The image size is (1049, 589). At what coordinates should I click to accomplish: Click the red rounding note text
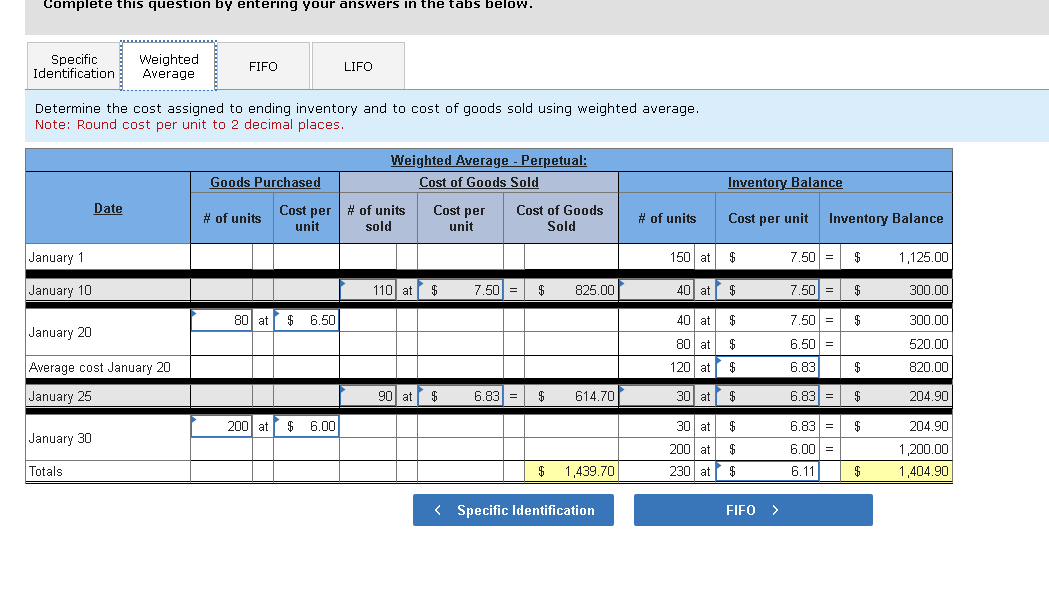[189, 124]
